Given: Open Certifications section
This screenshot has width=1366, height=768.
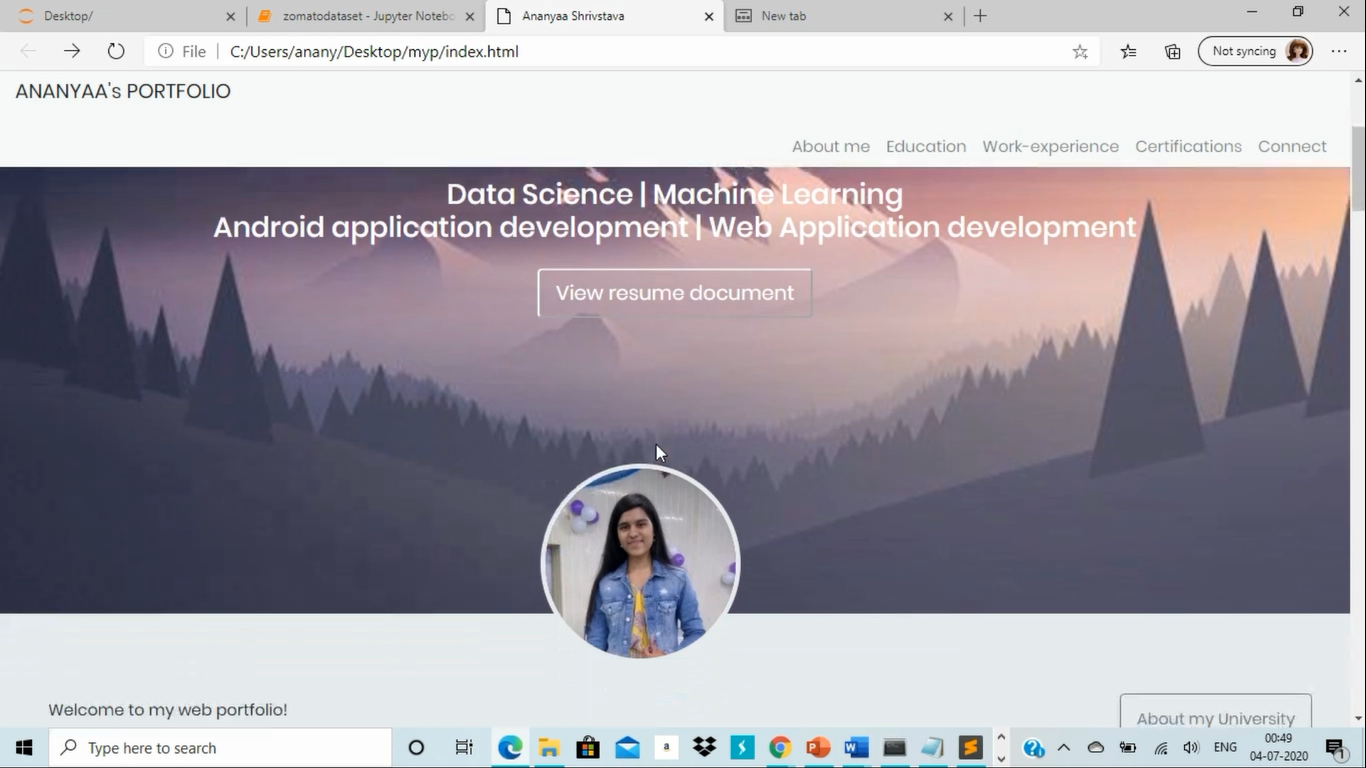Looking at the screenshot, I should coord(1188,146).
